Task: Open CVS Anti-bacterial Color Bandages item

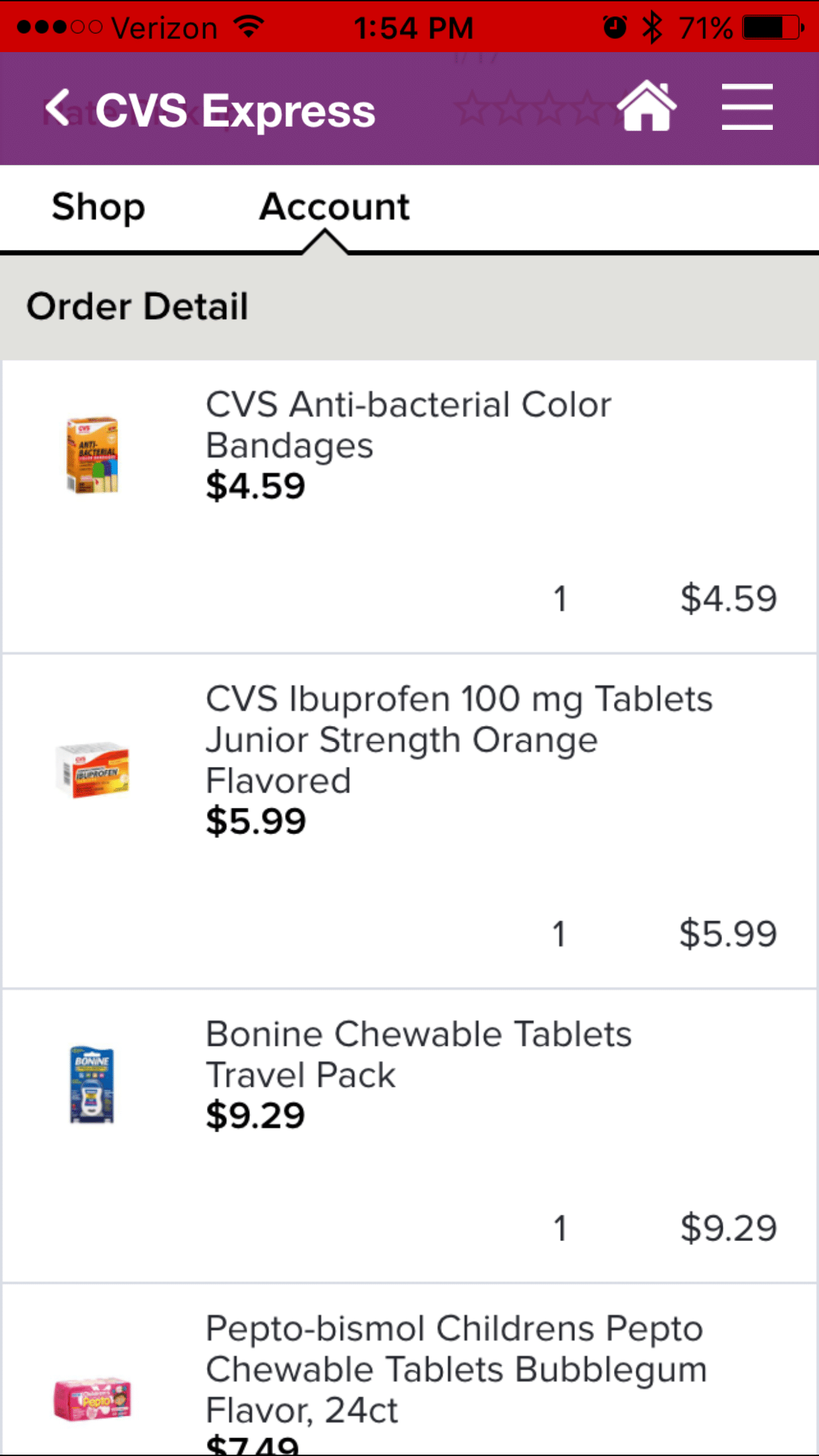Action: point(408,425)
